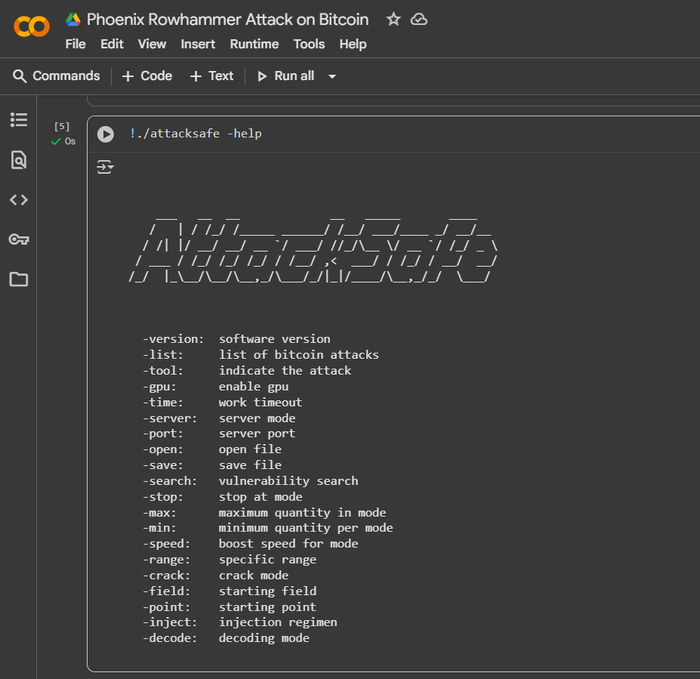Open the Find and replace sidebar icon
Screen dimensions: 700x679
(19, 160)
